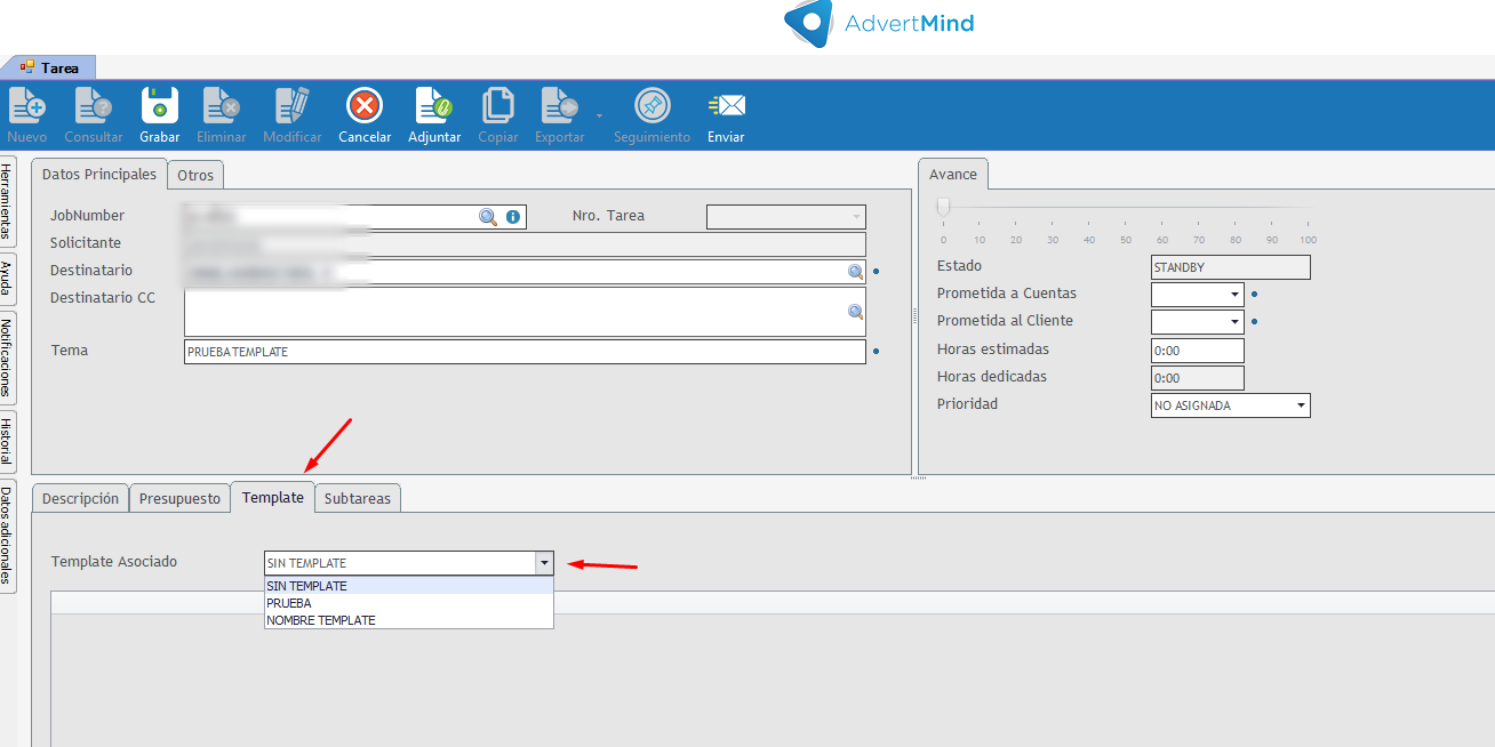Viewport: 1495px width, 747px height.
Task: Open the Presupuesto tab
Action: 180,498
